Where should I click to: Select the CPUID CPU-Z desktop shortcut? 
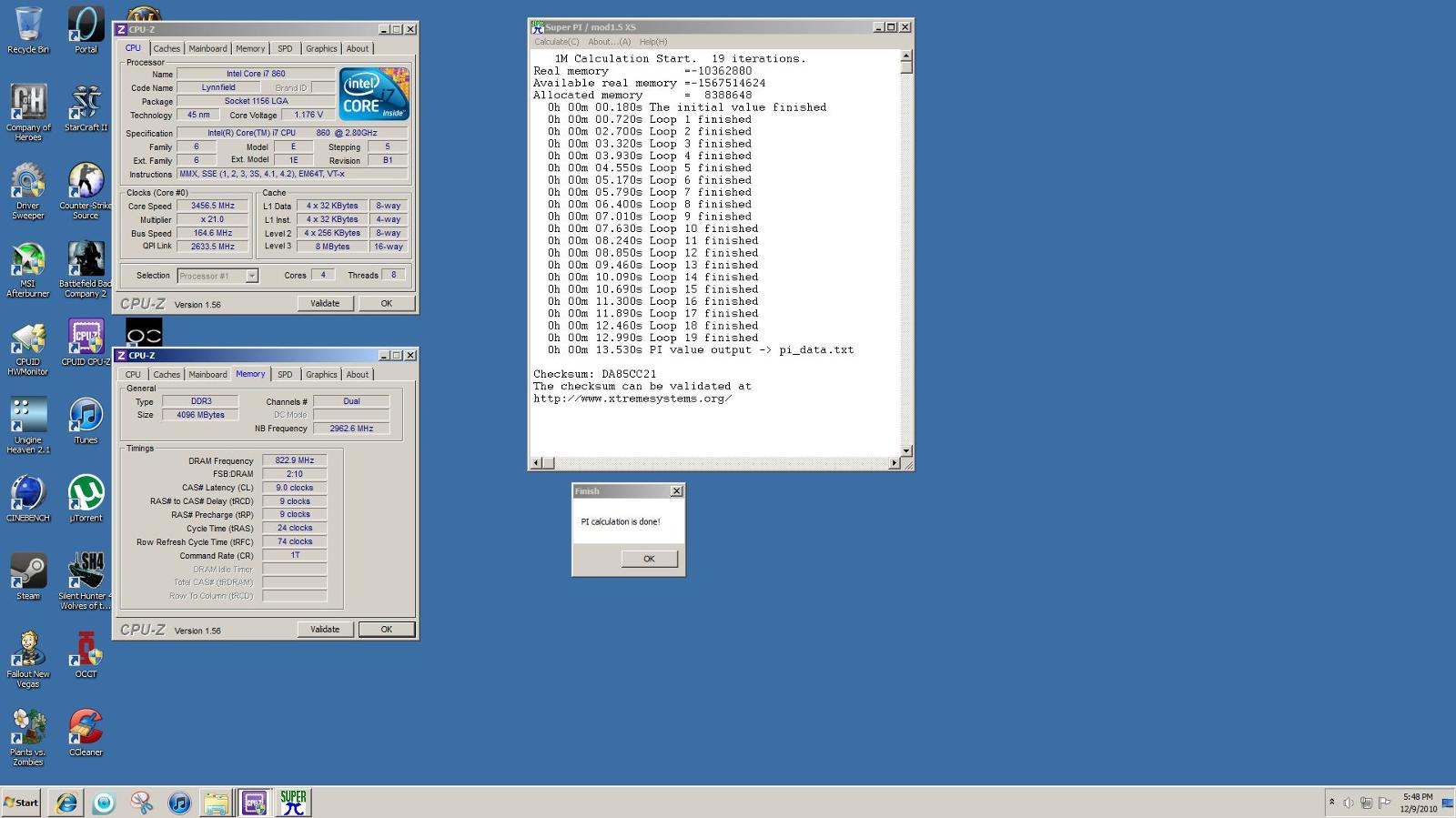(x=86, y=343)
